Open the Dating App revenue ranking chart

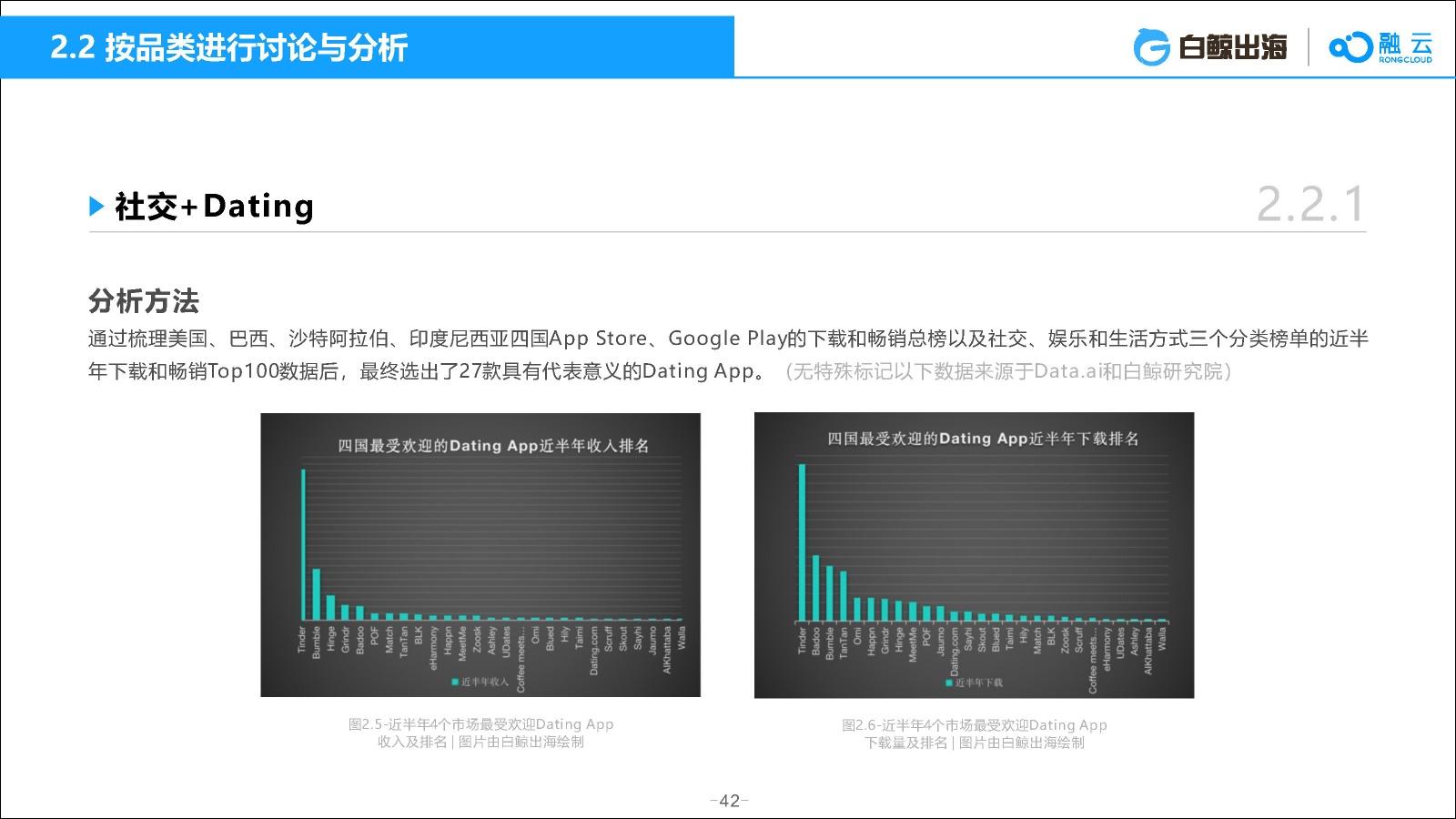[480, 555]
